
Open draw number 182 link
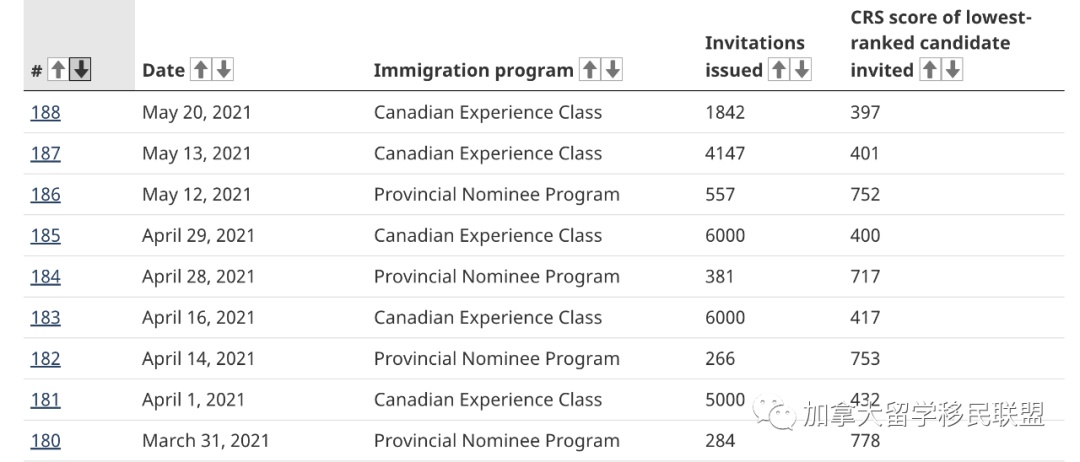click(x=45, y=359)
